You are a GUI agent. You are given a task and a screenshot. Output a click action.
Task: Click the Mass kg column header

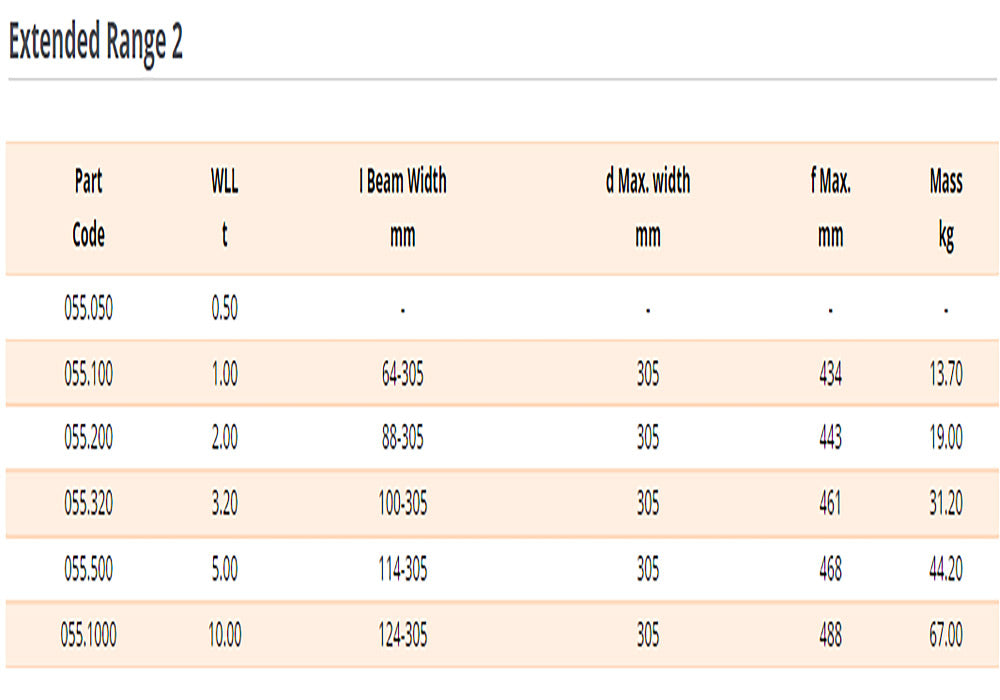click(x=946, y=208)
